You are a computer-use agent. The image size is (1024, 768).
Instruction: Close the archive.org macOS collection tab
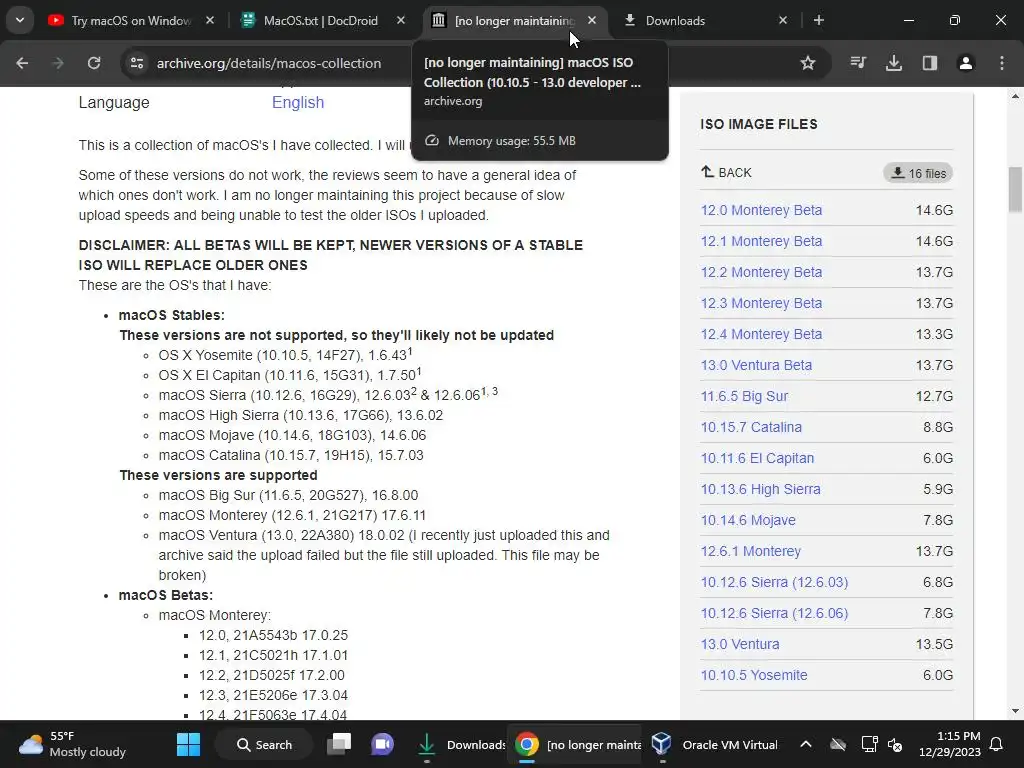[x=592, y=20]
